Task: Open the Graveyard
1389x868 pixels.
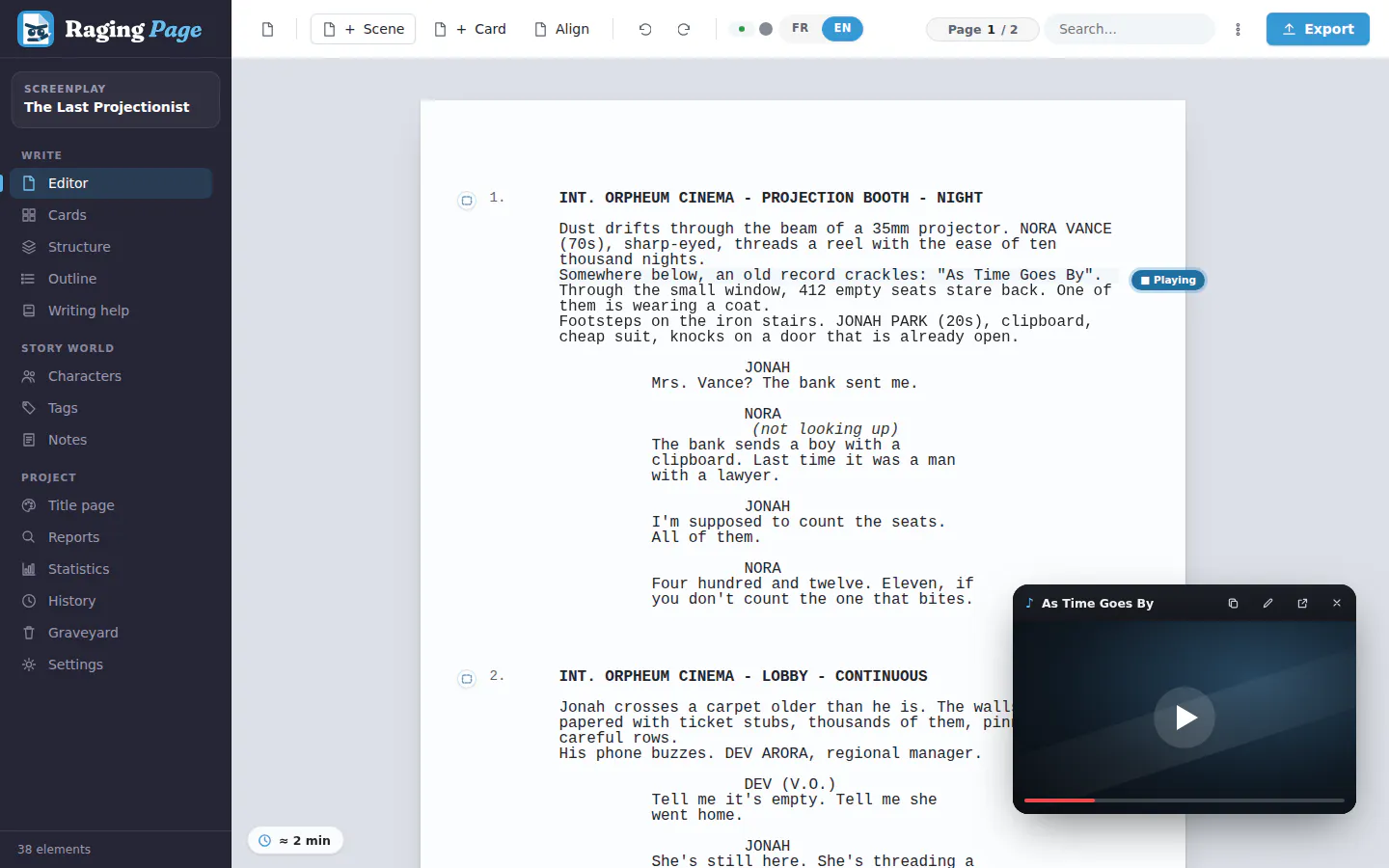Action: tap(111, 633)
